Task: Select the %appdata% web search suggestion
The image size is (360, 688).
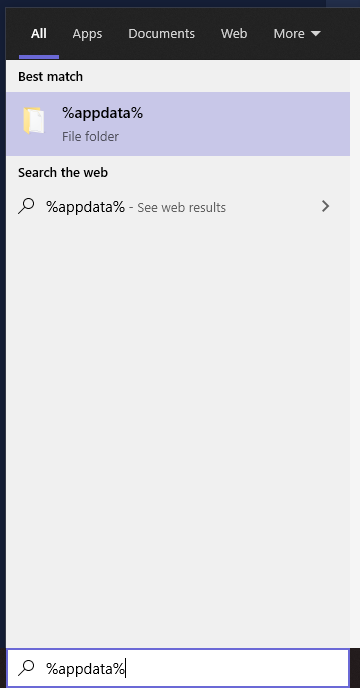Action: point(174,206)
